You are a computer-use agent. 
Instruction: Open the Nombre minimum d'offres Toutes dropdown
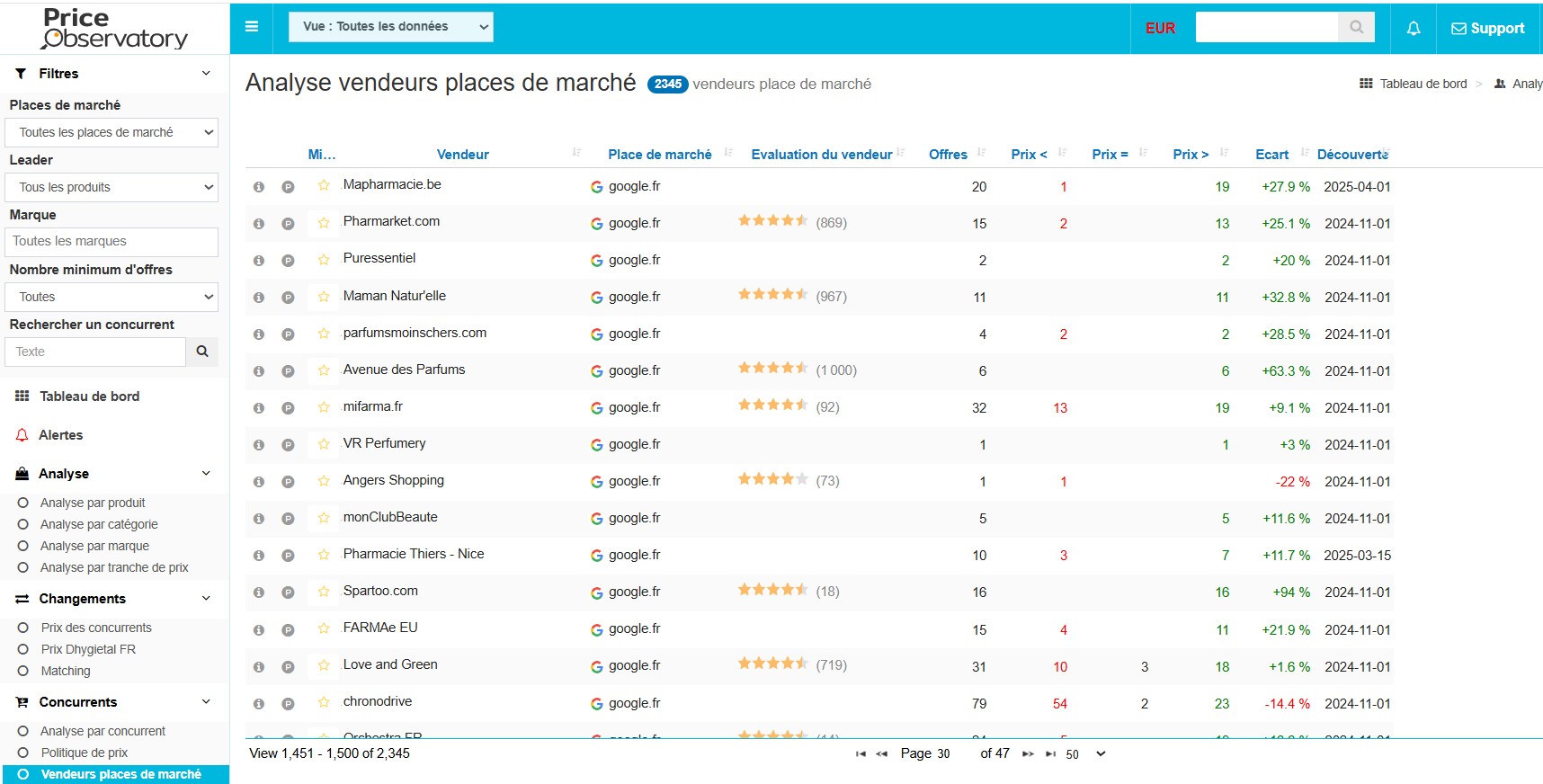pos(113,297)
